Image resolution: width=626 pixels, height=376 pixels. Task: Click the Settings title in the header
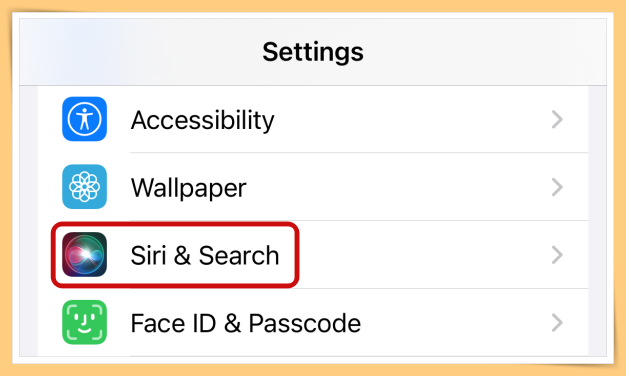coord(313,52)
